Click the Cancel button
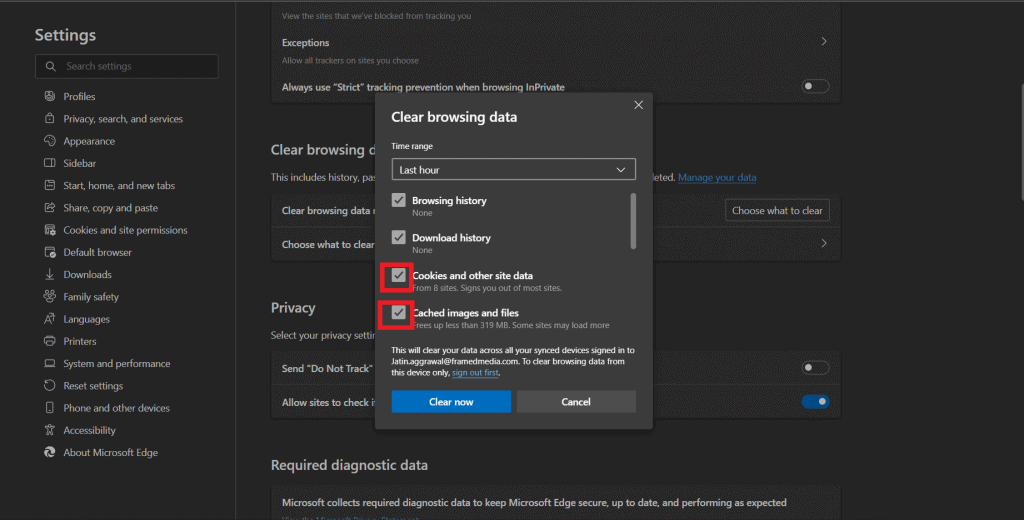 pyautogui.click(x=576, y=402)
